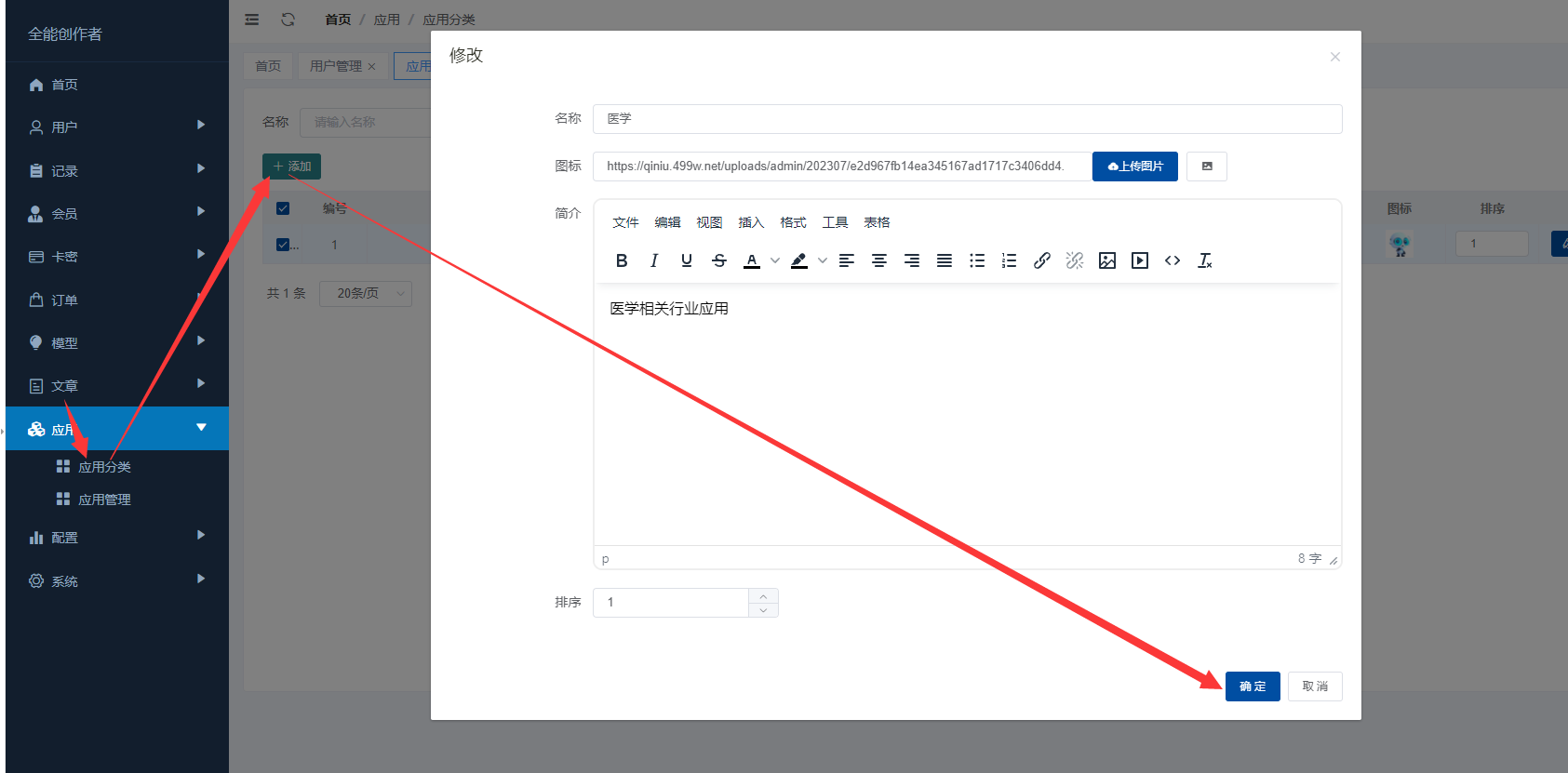Click the text color A swatch
Image resolution: width=1568 pixels, height=773 pixels.
coord(752,260)
